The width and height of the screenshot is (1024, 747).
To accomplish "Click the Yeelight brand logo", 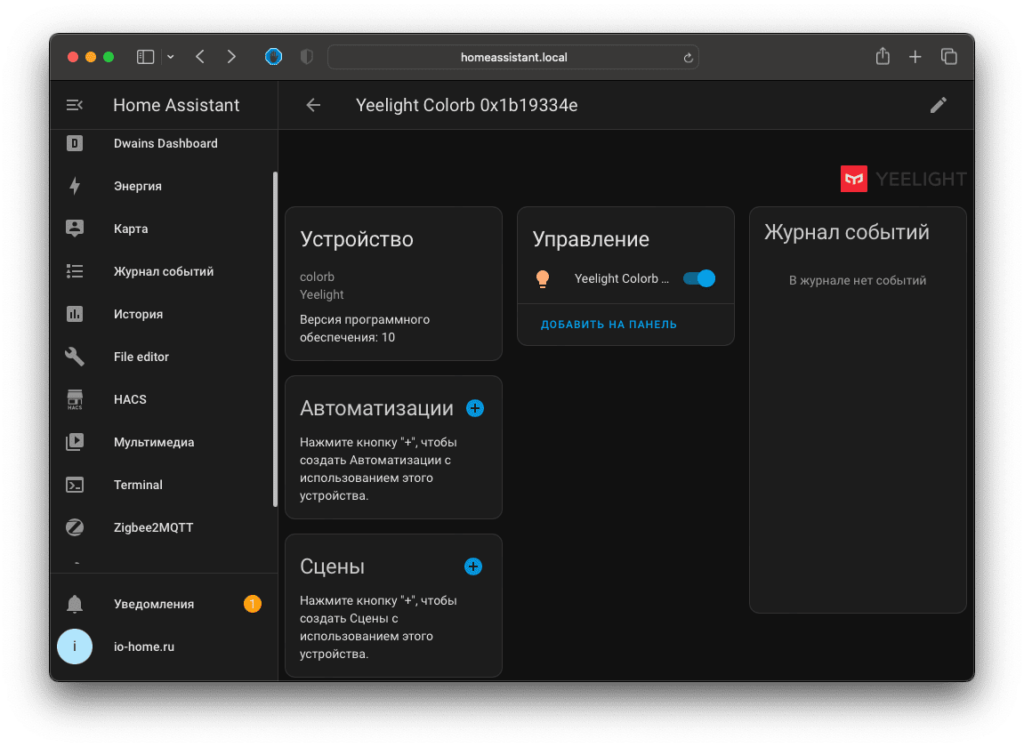I will [x=903, y=179].
